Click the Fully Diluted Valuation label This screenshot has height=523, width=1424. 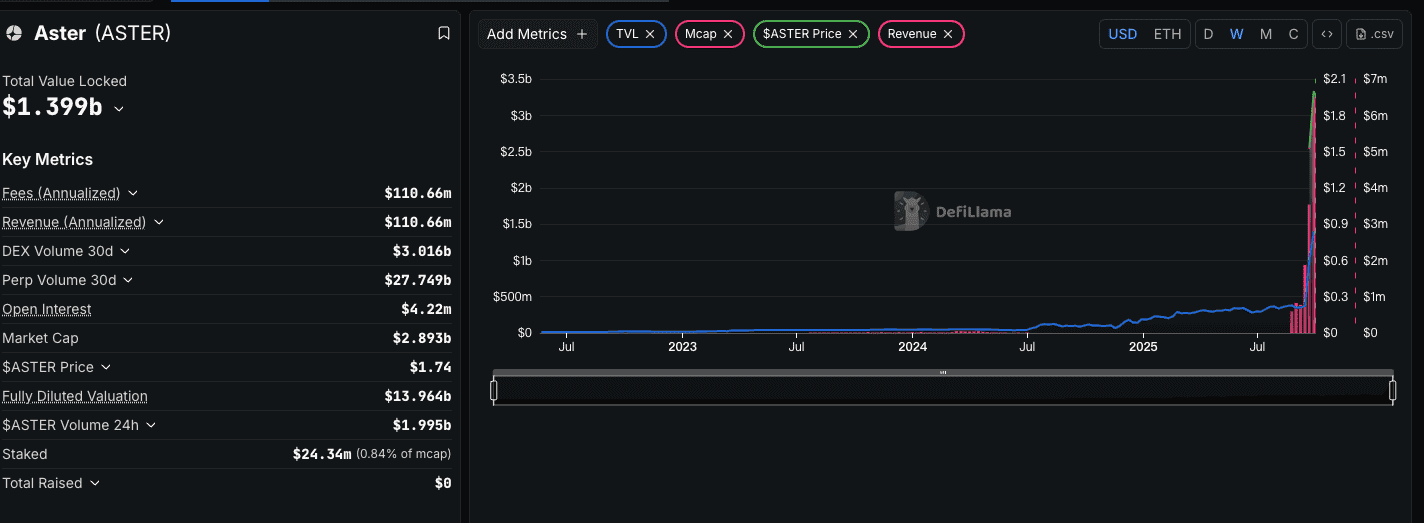click(75, 396)
